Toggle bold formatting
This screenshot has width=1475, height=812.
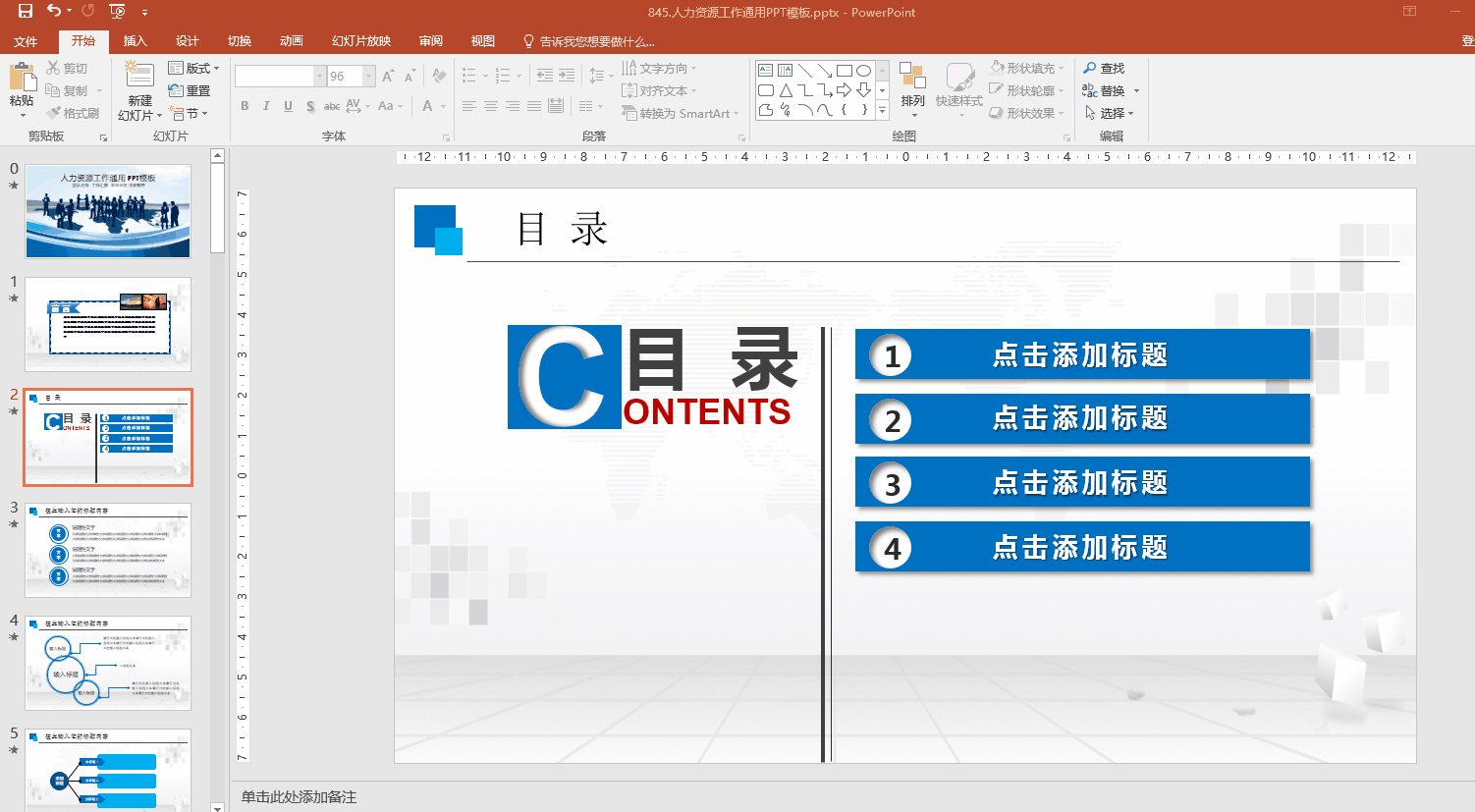tap(245, 106)
